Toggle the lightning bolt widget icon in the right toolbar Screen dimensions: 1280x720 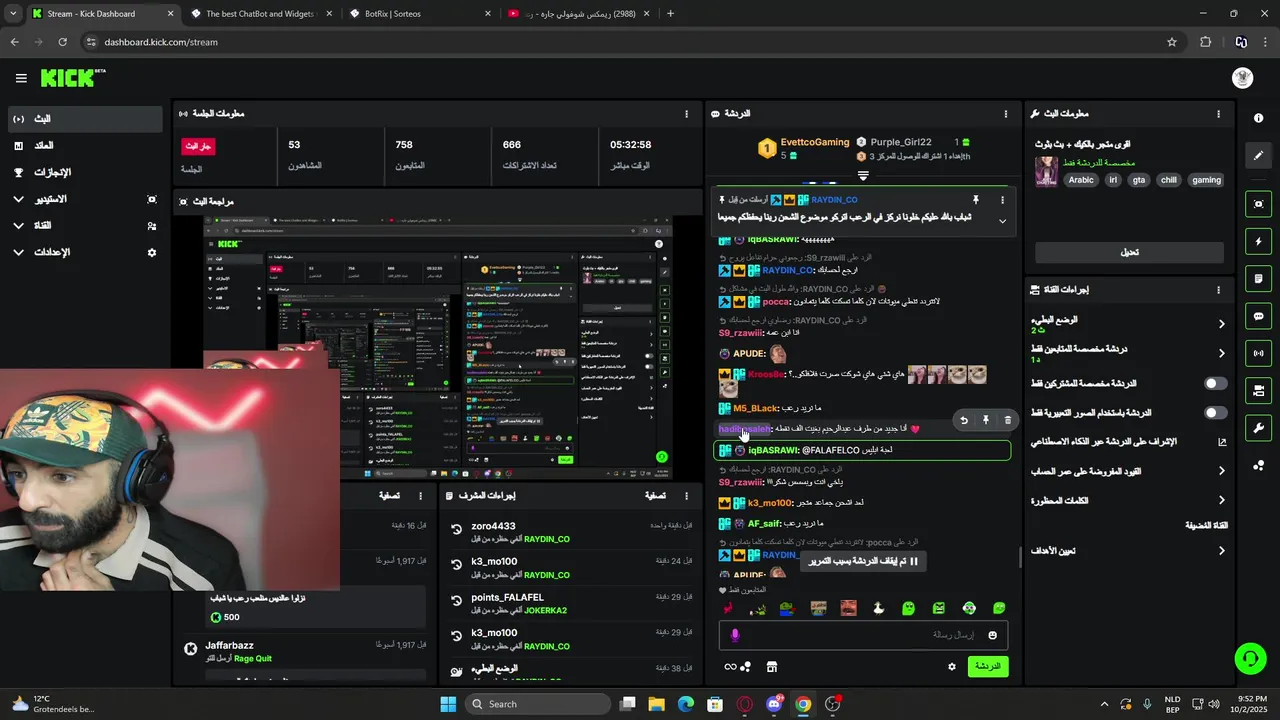[x=1258, y=241]
